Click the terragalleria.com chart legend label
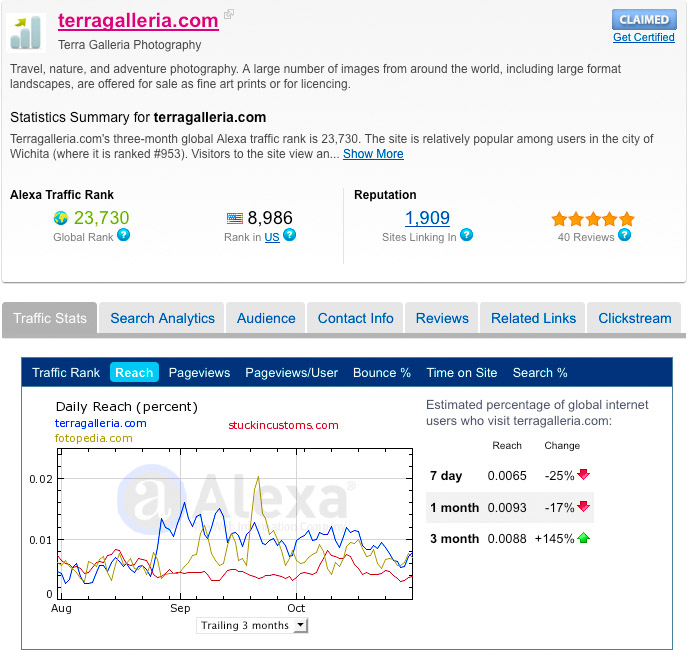 point(101,423)
